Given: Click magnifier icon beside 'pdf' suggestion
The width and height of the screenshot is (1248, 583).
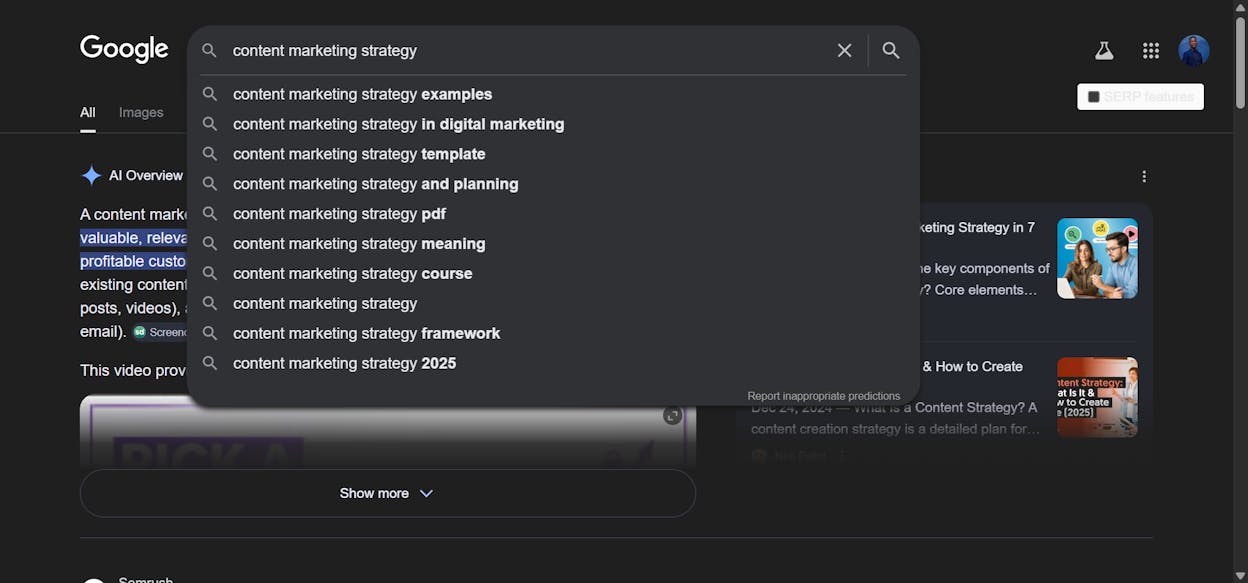Looking at the screenshot, I should [x=210, y=214].
